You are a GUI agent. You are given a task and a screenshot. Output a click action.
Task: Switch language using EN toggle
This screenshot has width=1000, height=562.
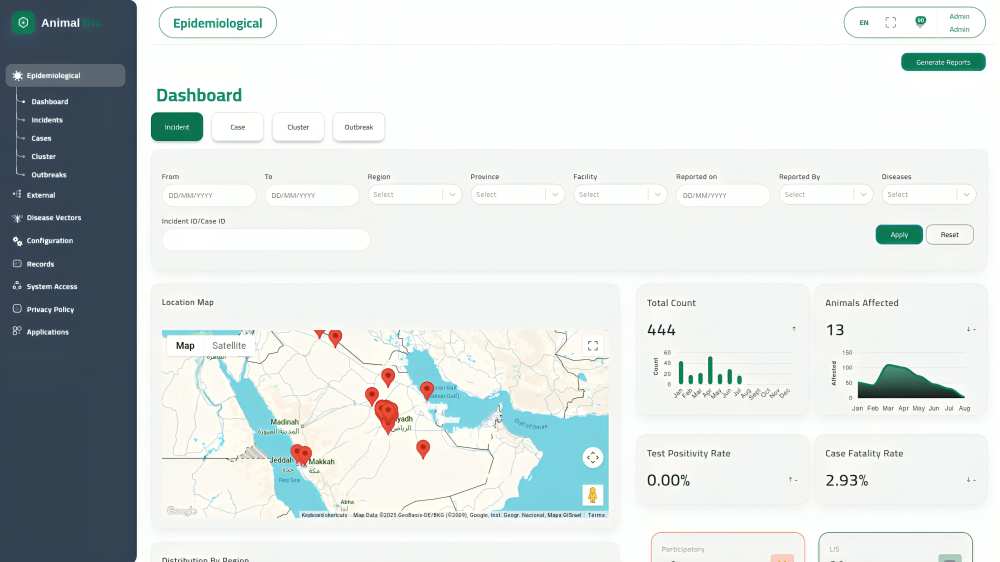point(864,22)
